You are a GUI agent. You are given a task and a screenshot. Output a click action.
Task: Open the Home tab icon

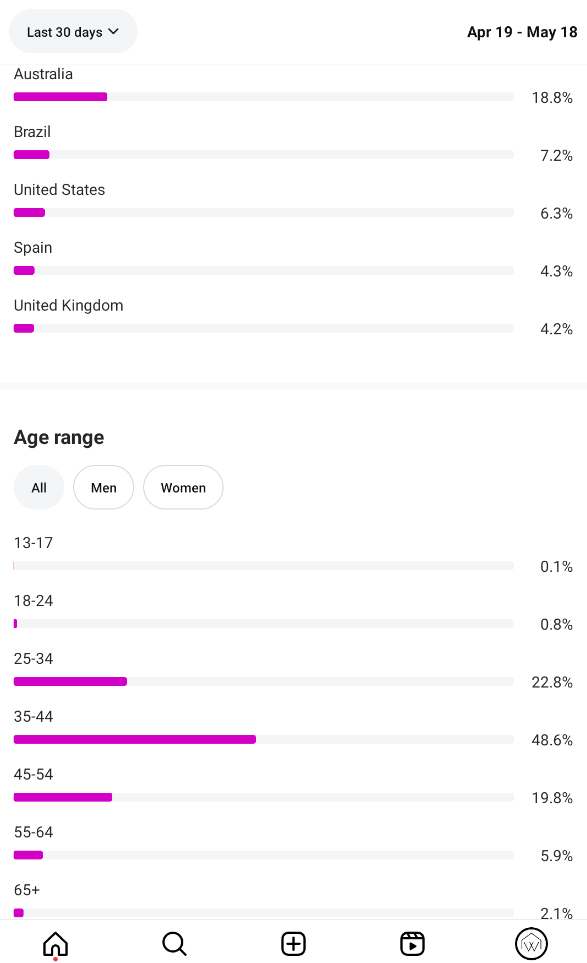(x=55, y=943)
